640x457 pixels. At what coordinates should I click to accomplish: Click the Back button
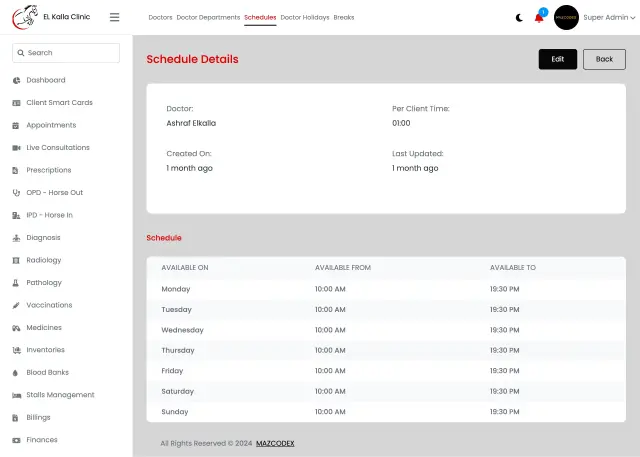[x=604, y=59]
